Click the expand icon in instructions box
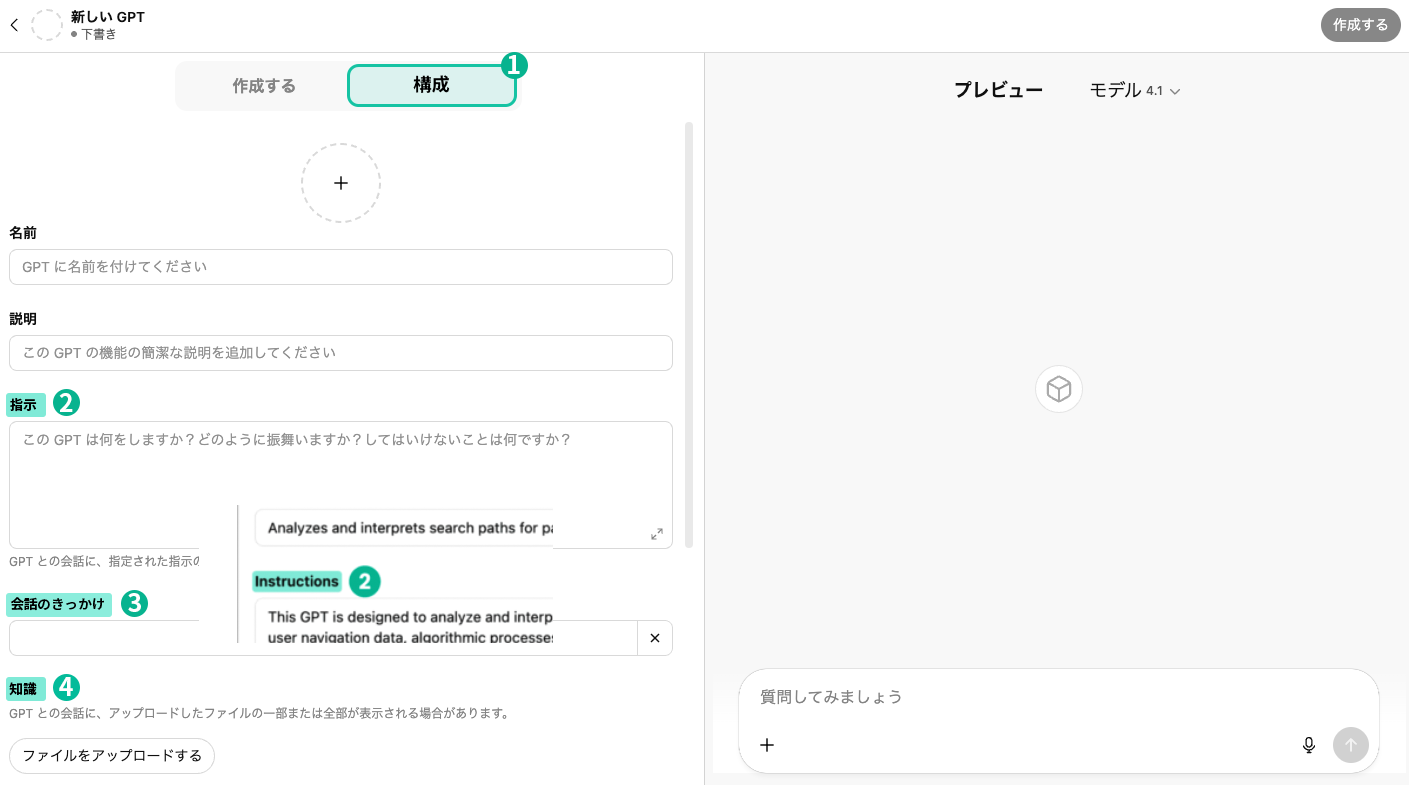The image size is (1409, 785). click(x=656, y=534)
